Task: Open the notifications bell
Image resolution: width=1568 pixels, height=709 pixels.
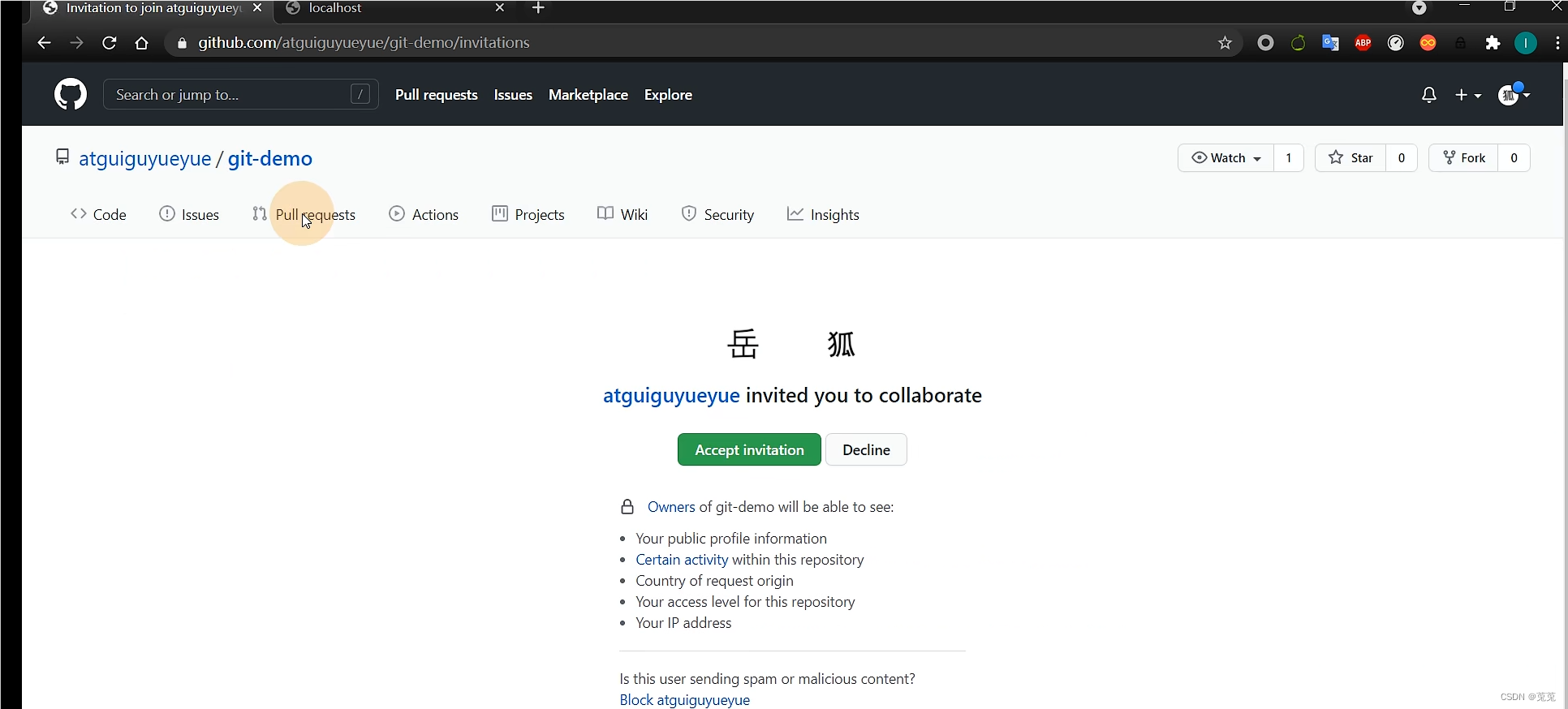Action: [x=1429, y=95]
